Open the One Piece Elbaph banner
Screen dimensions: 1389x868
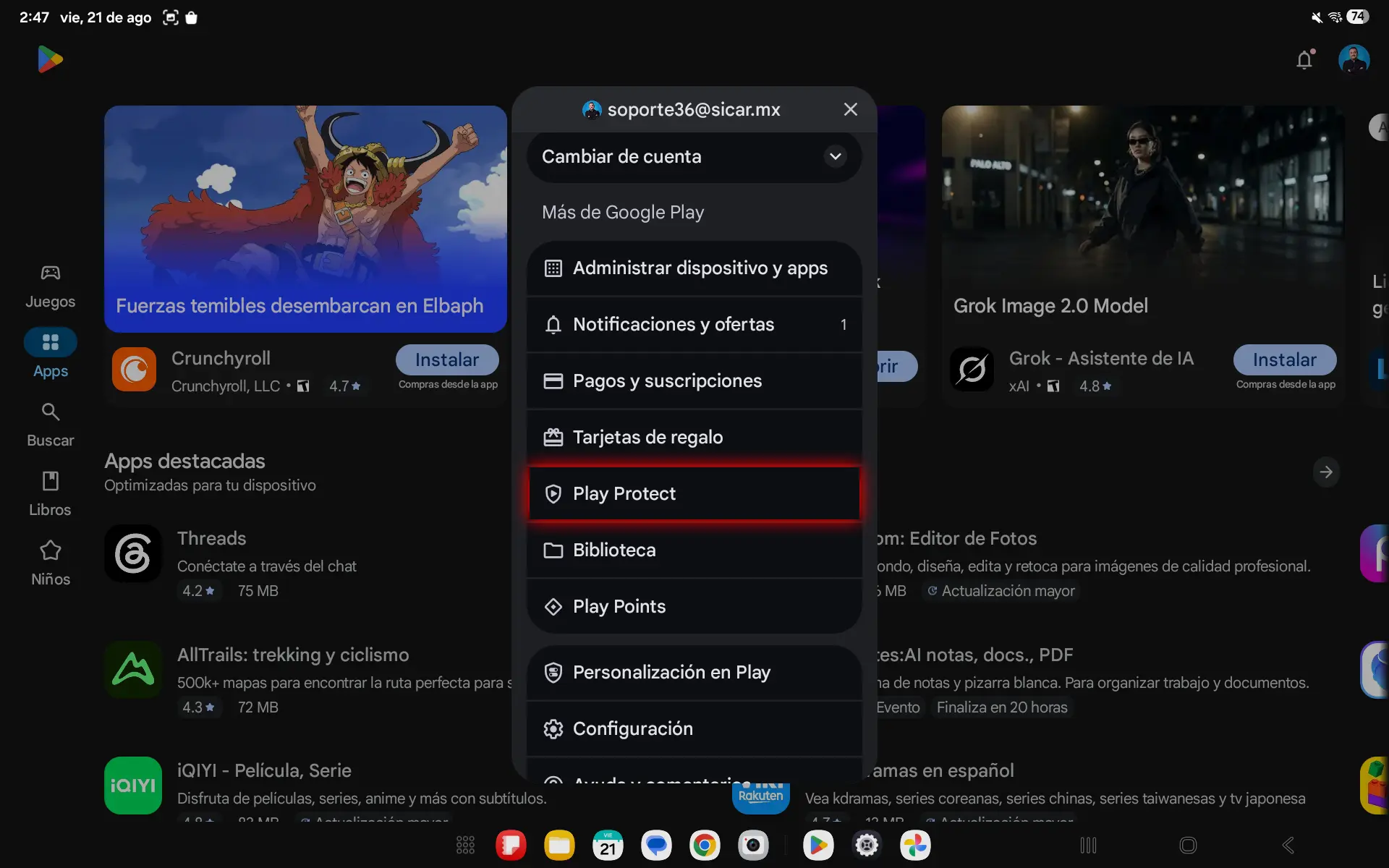pos(305,219)
